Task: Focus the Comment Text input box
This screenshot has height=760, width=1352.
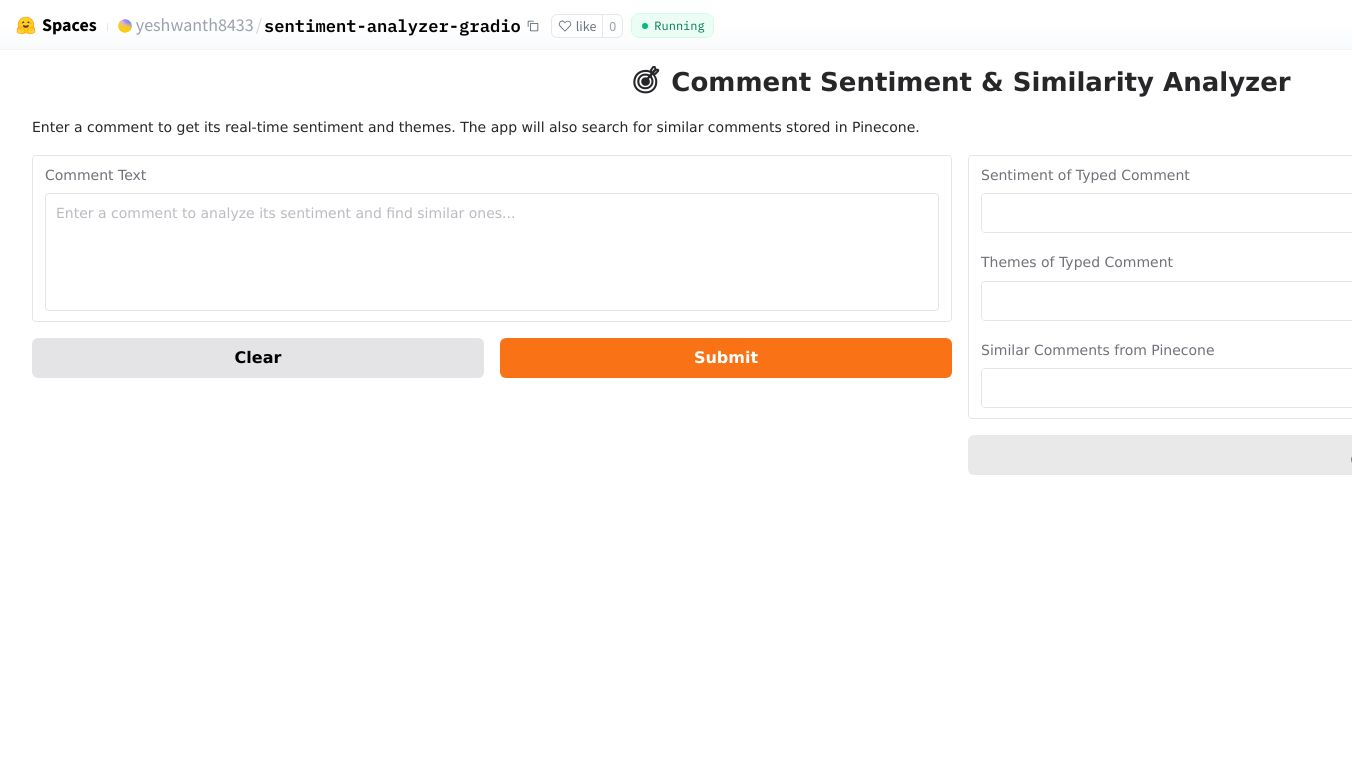Action: (x=491, y=251)
